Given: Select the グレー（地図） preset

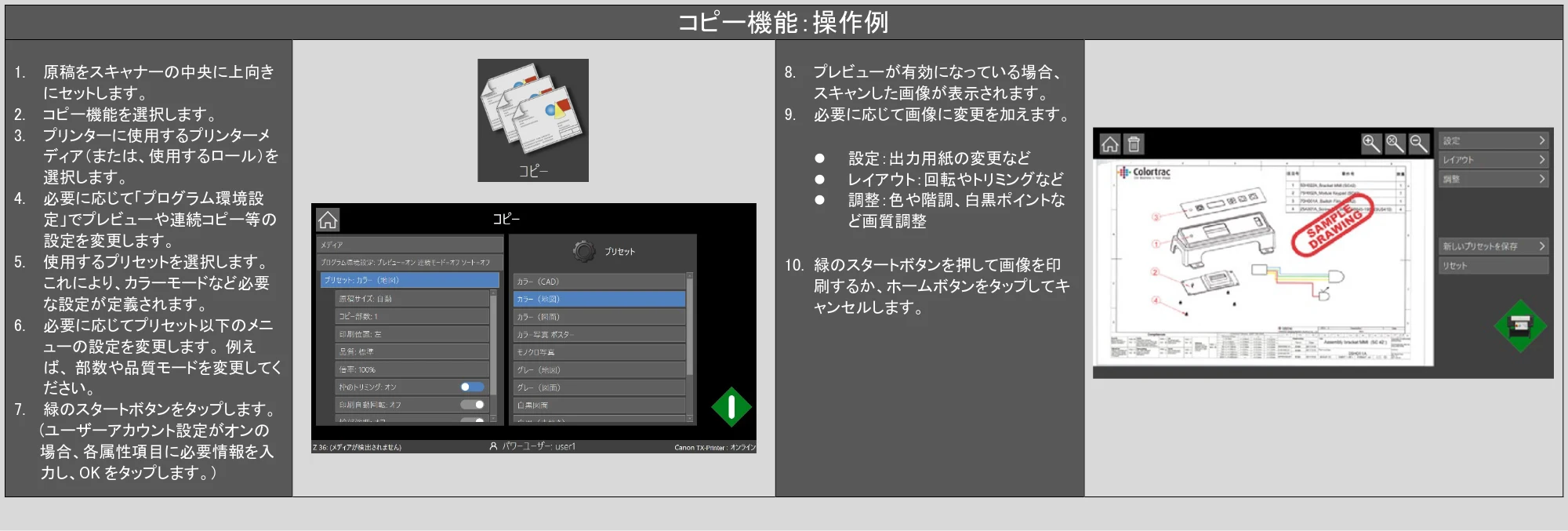Looking at the screenshot, I should (599, 369).
